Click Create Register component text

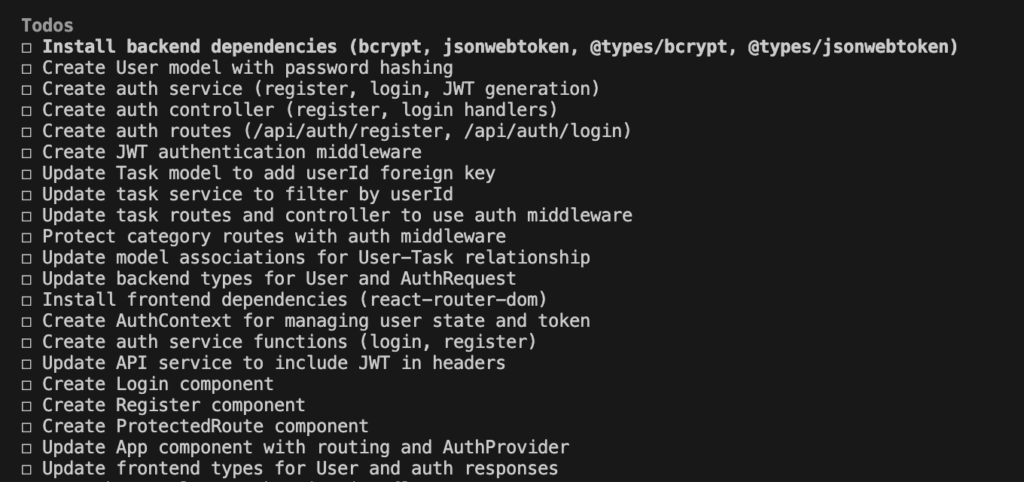pos(173,405)
